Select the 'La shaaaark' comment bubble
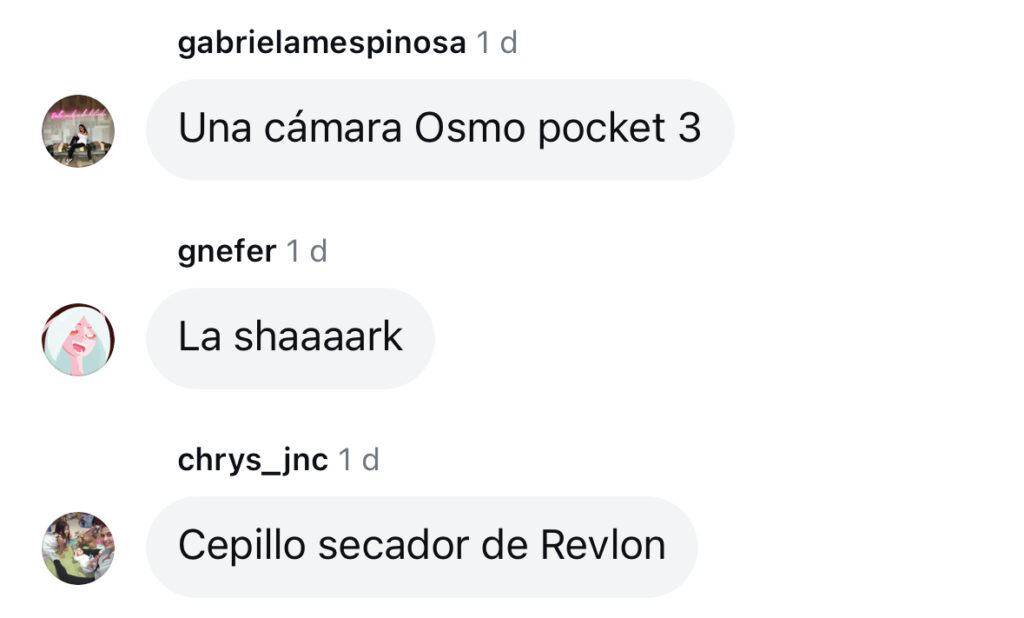Image resolution: width=1024 pixels, height=618 pixels. 291,338
